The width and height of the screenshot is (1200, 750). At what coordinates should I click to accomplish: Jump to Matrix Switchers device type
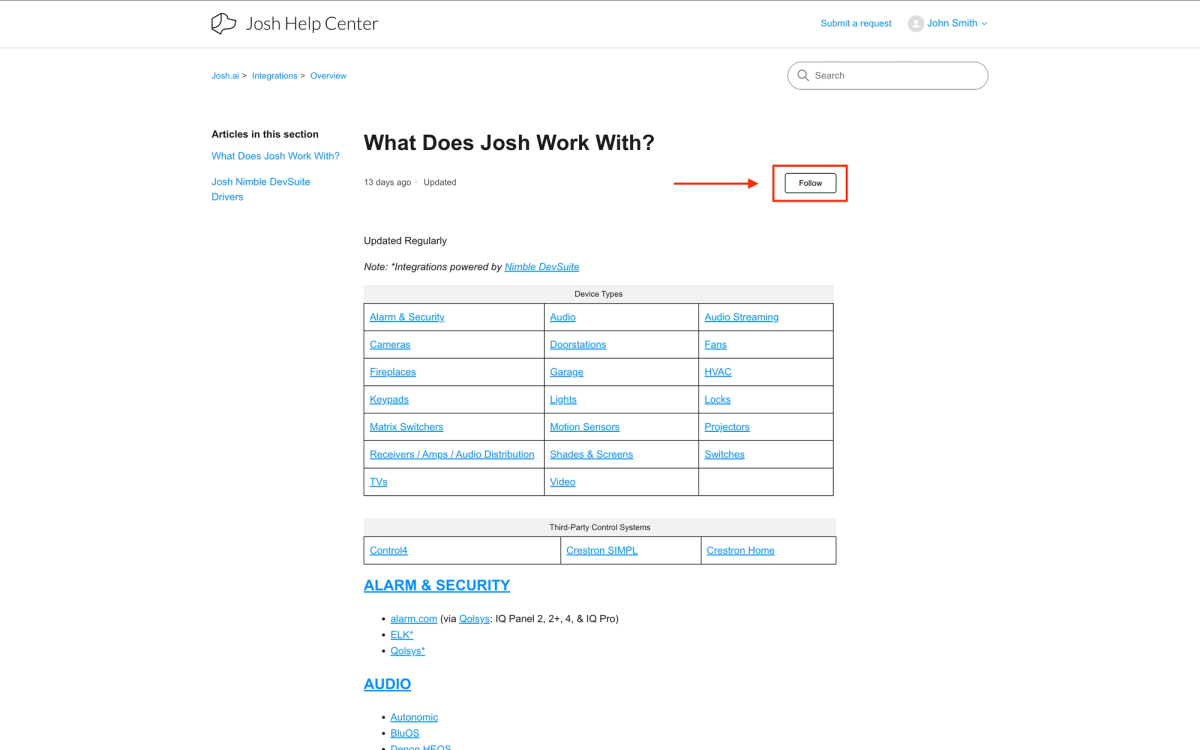(406, 427)
